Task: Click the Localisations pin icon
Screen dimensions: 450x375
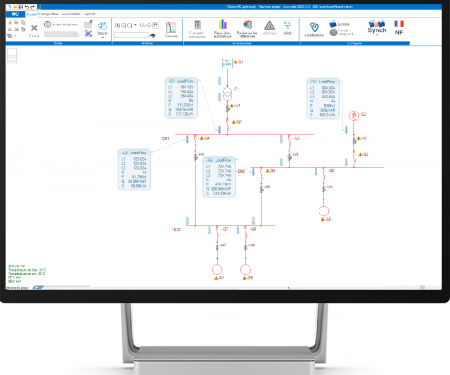Action: click(314, 27)
